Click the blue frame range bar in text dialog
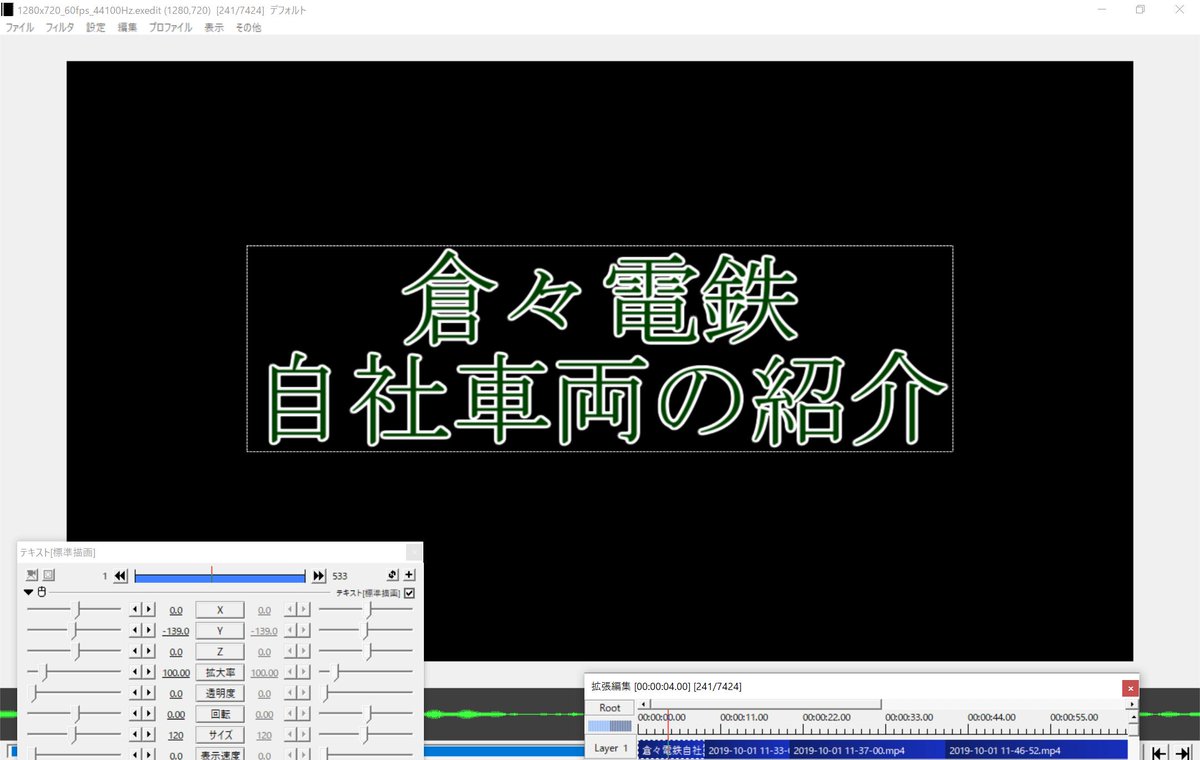Image resolution: width=1200 pixels, height=760 pixels. click(x=219, y=576)
